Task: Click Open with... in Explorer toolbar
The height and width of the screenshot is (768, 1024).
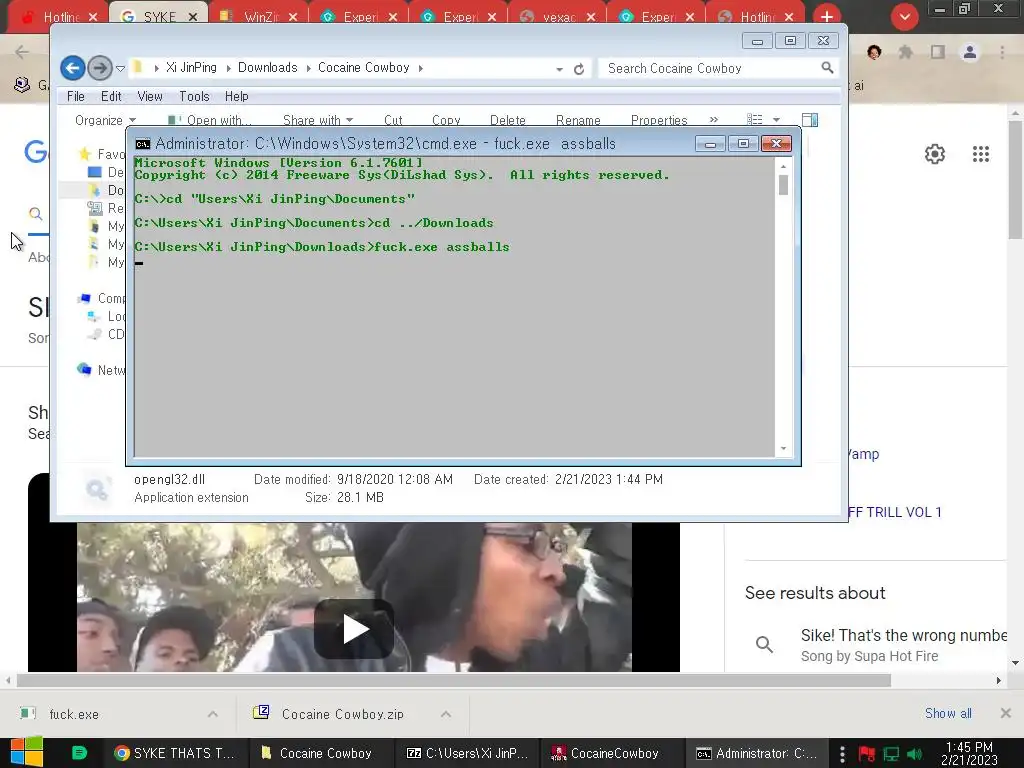Action: pyautogui.click(x=209, y=120)
